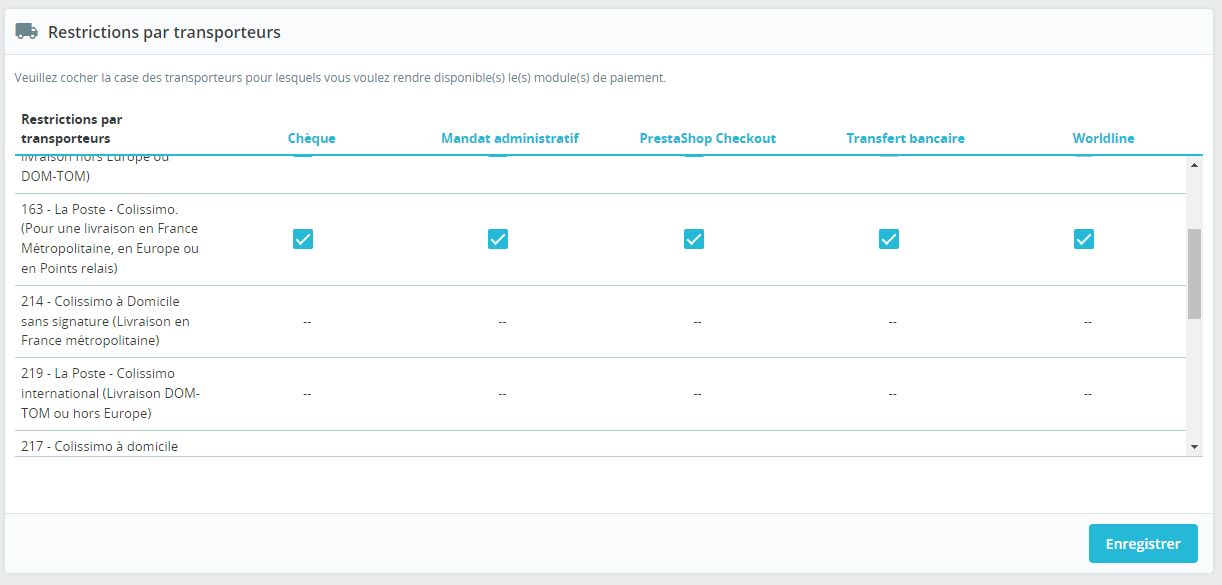
Task: Click the Worldline column header
Action: [x=1103, y=138]
